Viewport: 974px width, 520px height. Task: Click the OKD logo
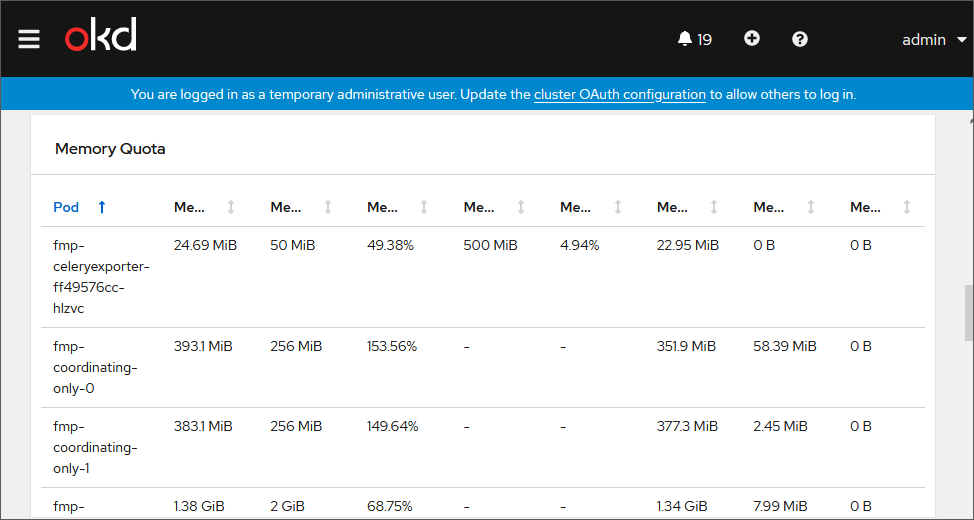tap(101, 37)
